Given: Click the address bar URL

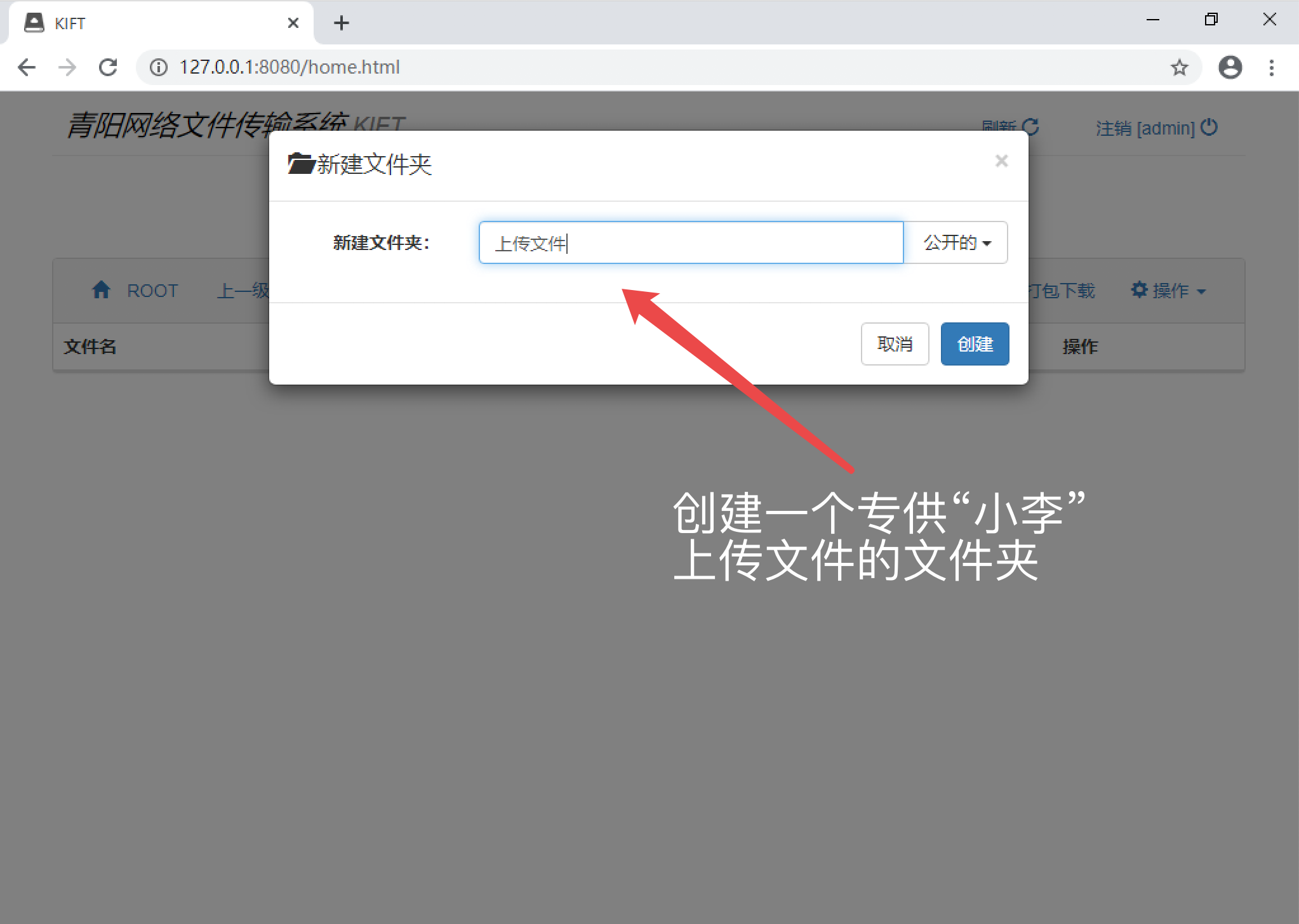Looking at the screenshot, I should [x=290, y=67].
